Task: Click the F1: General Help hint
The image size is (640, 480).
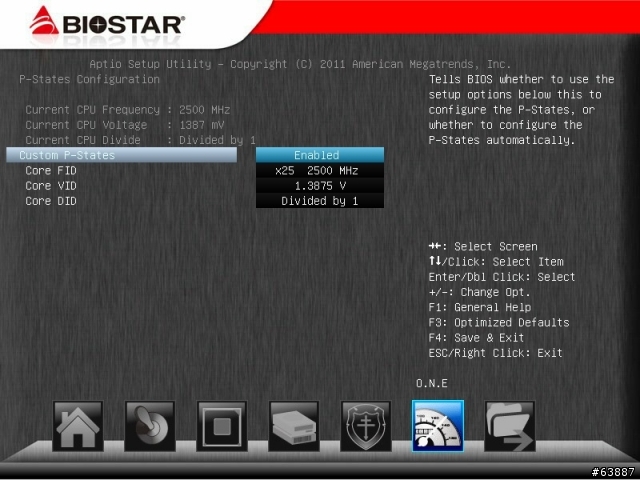Action: point(480,307)
